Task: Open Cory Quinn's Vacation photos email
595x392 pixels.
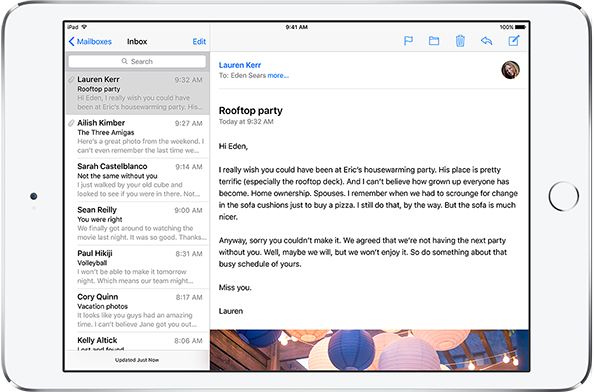Action: 137,310
